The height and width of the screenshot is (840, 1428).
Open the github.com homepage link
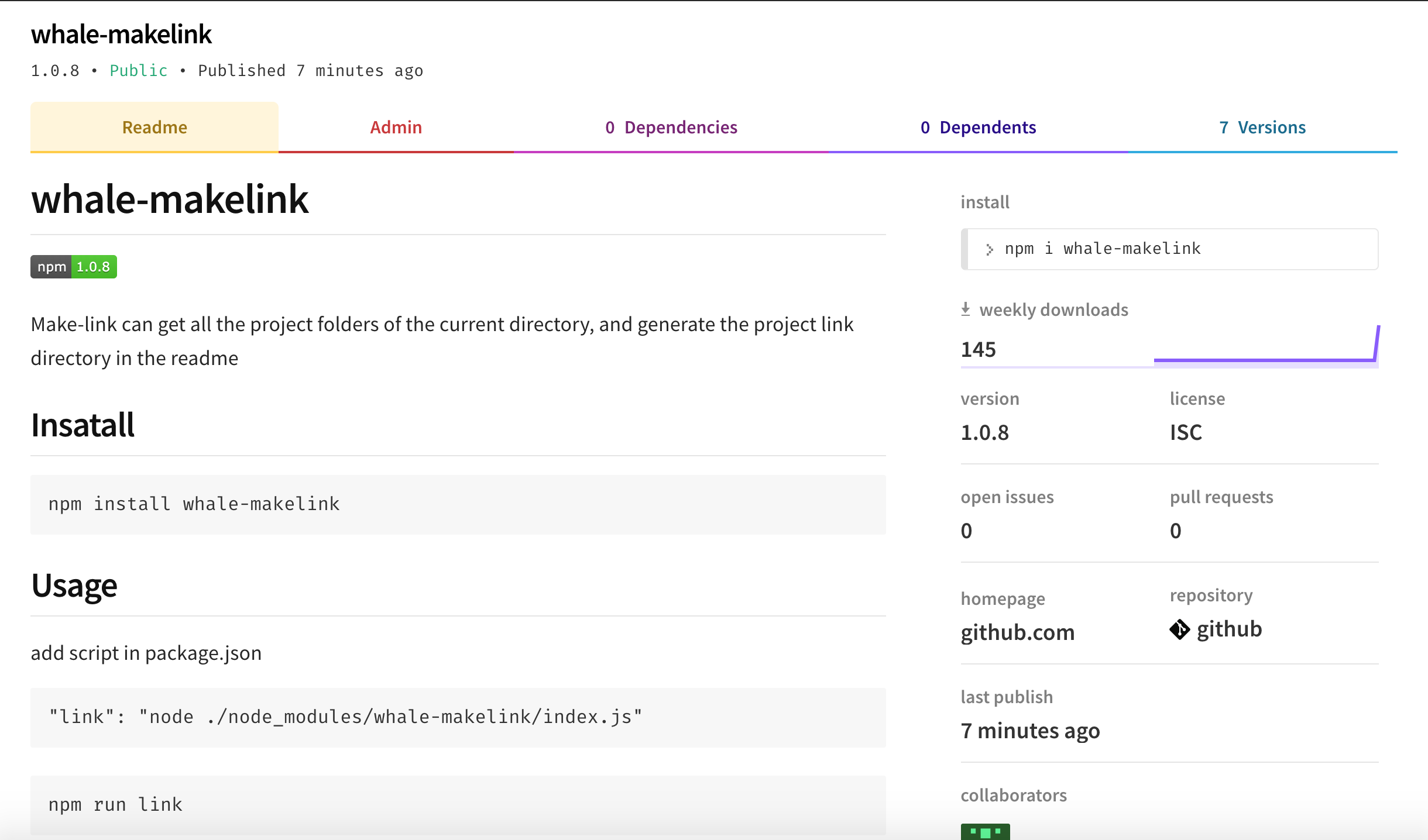click(x=1018, y=632)
